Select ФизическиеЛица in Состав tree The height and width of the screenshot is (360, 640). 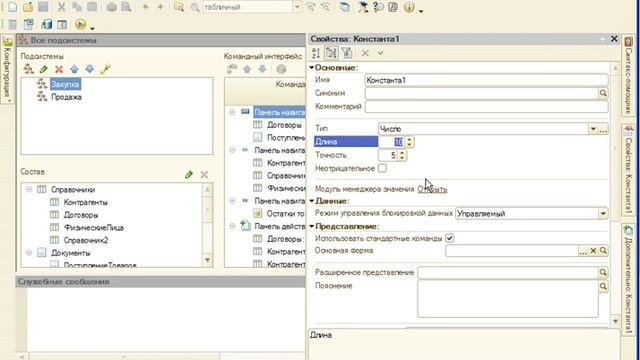point(94,228)
